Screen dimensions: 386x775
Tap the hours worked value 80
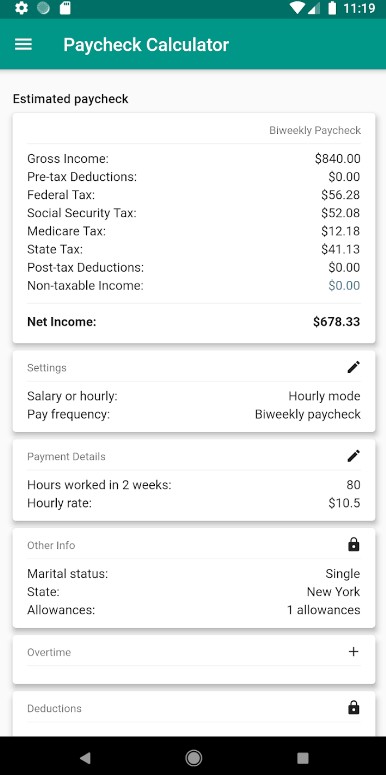353,485
